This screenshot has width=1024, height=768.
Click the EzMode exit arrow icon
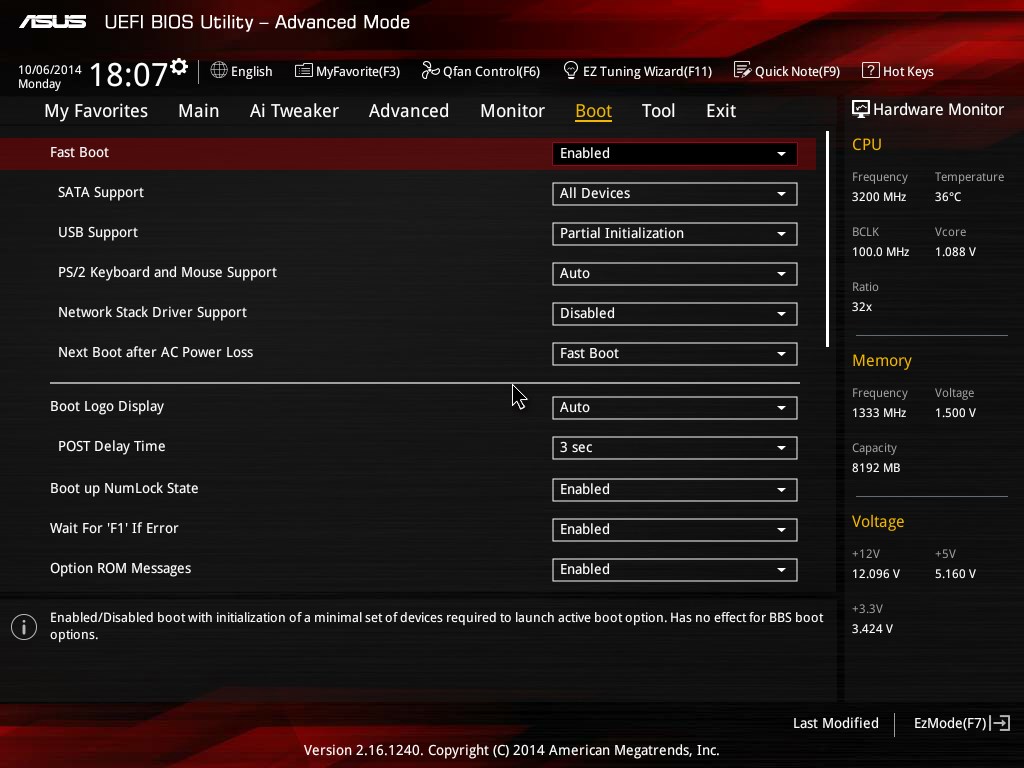pyautogui.click(x=1000, y=723)
